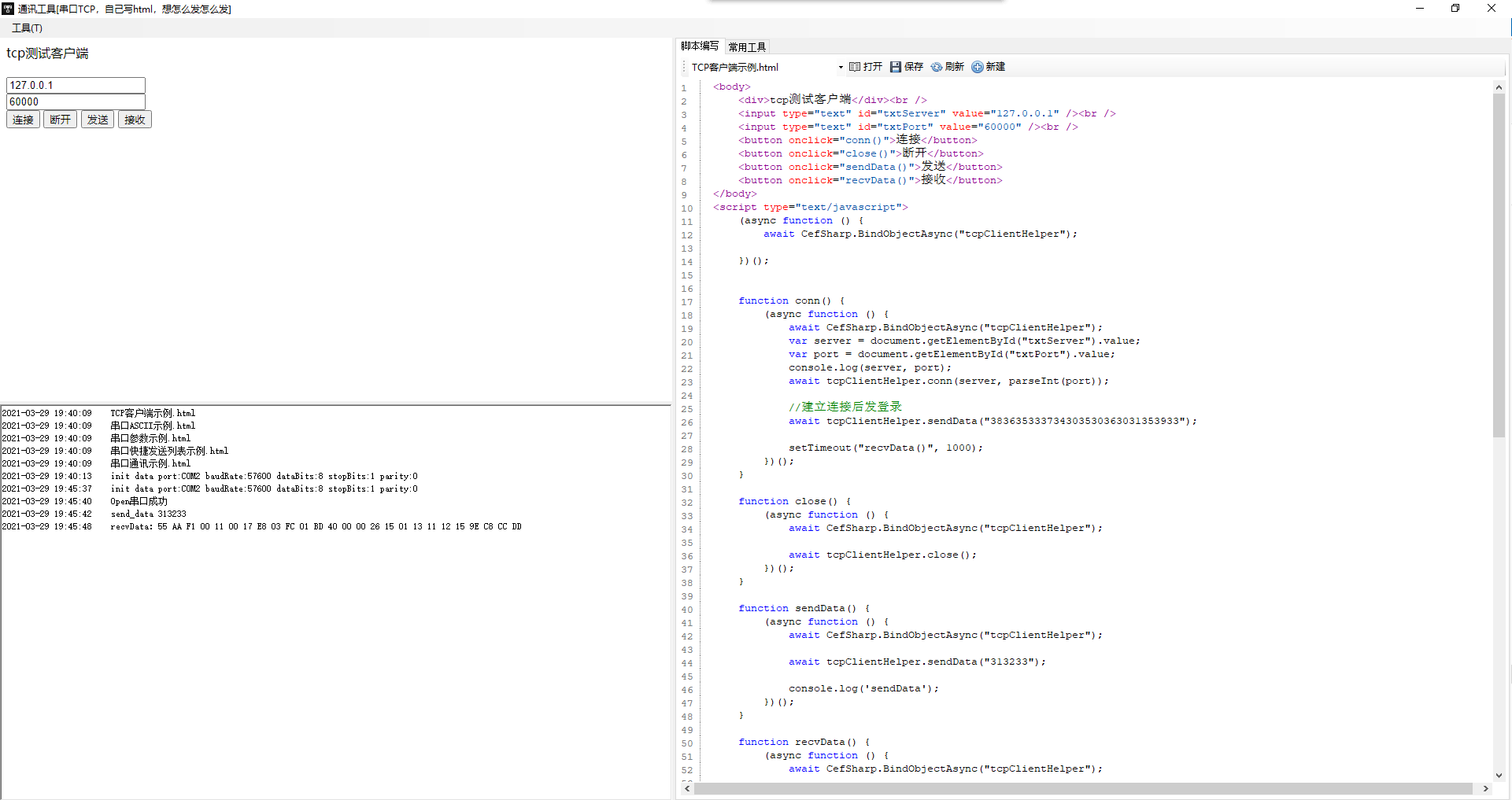Screen dimensions: 1512x800
Task: Click the toolbar drag grip handle
Action: (x=684, y=68)
